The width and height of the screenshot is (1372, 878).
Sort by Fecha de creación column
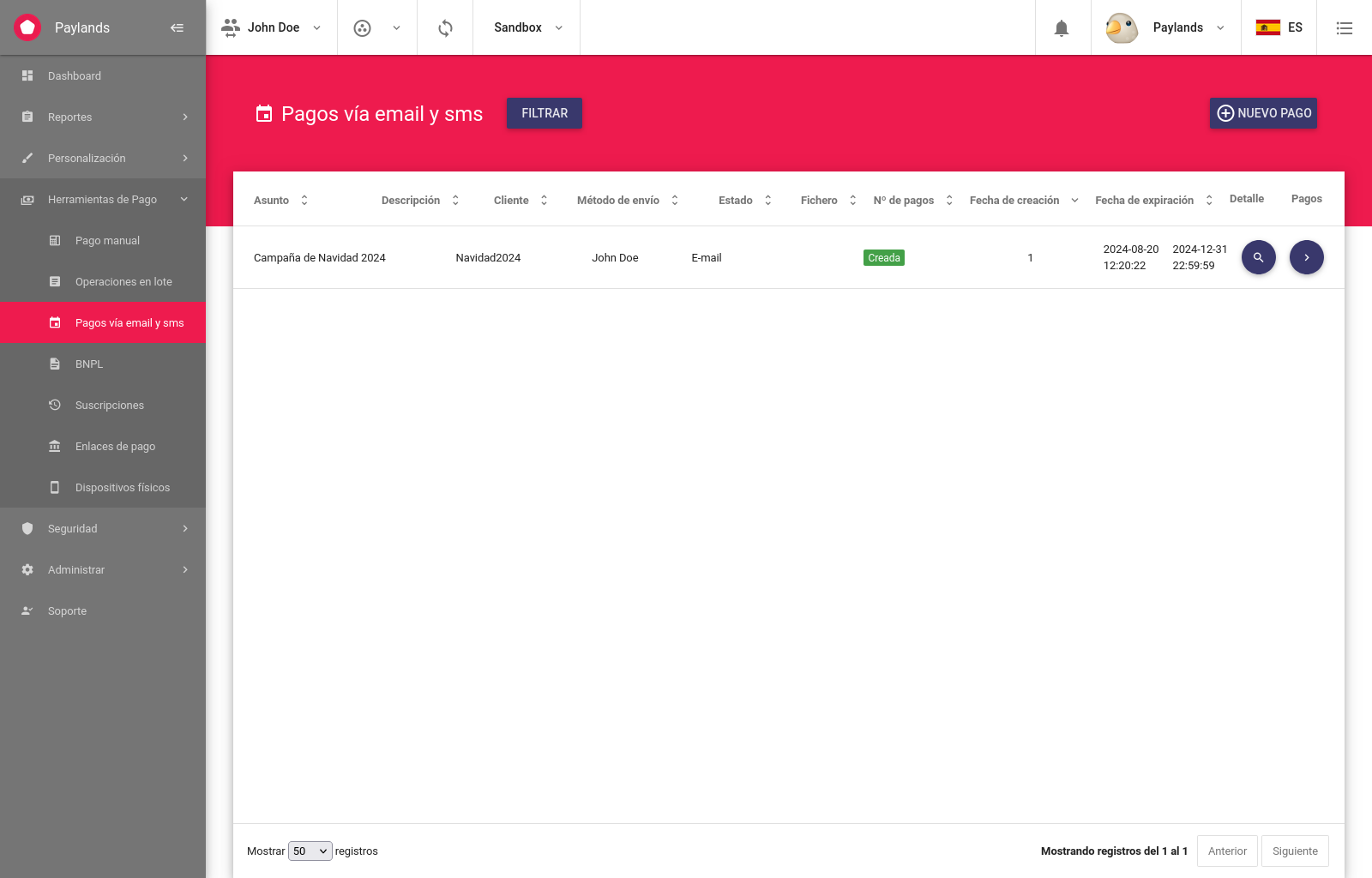[1024, 200]
